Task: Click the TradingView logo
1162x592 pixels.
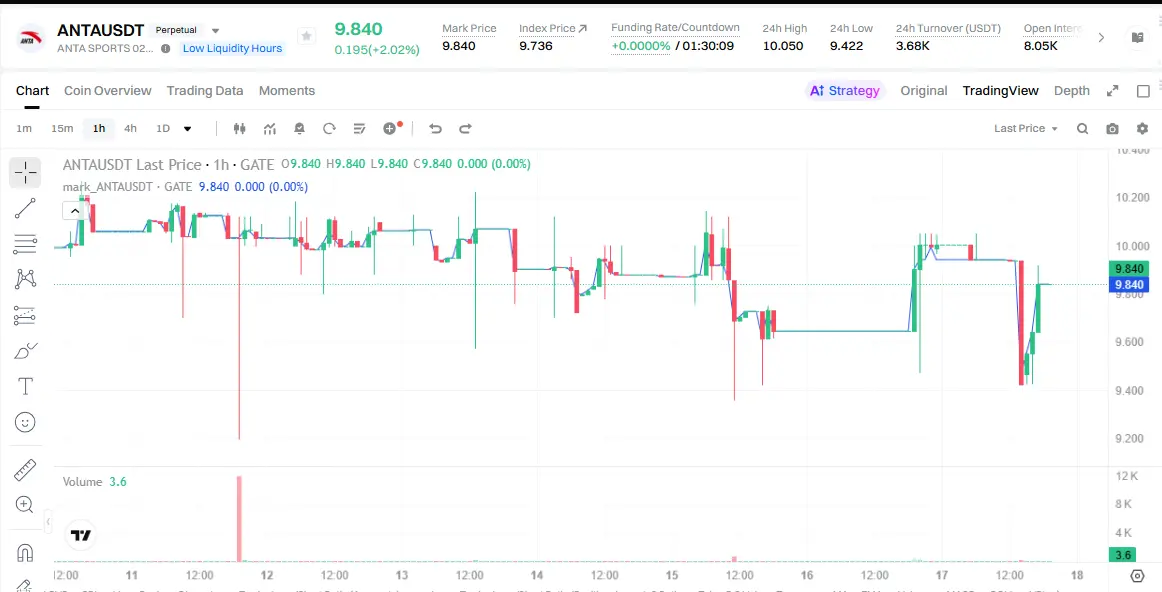Action: 81,534
